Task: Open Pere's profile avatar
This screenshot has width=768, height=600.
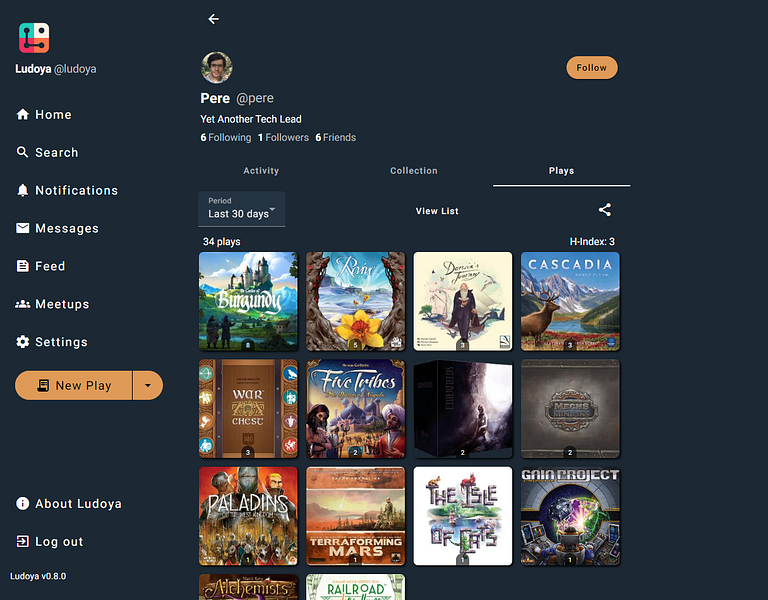Action: tap(216, 68)
